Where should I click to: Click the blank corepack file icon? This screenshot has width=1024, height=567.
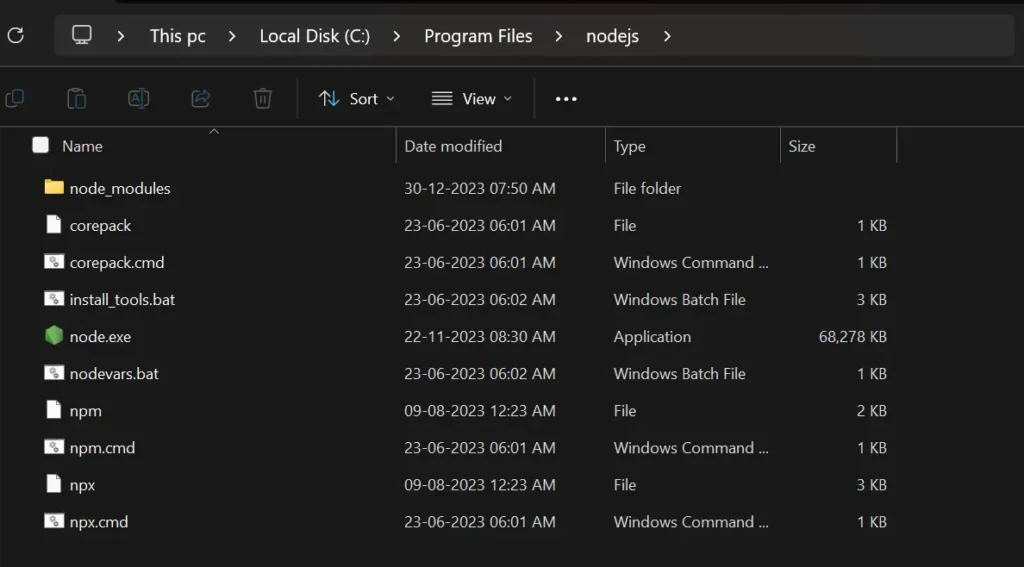[54, 225]
